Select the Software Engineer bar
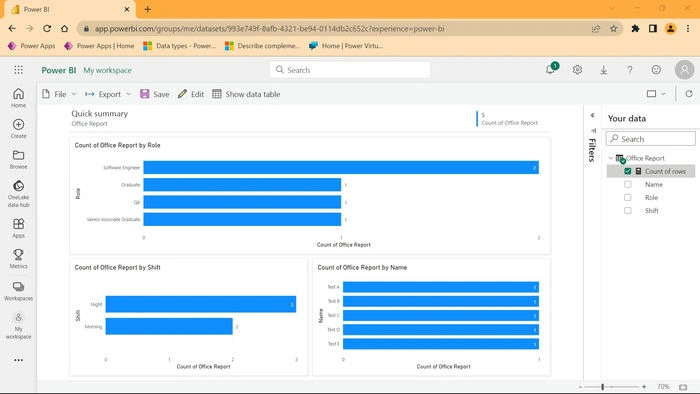 click(341, 167)
